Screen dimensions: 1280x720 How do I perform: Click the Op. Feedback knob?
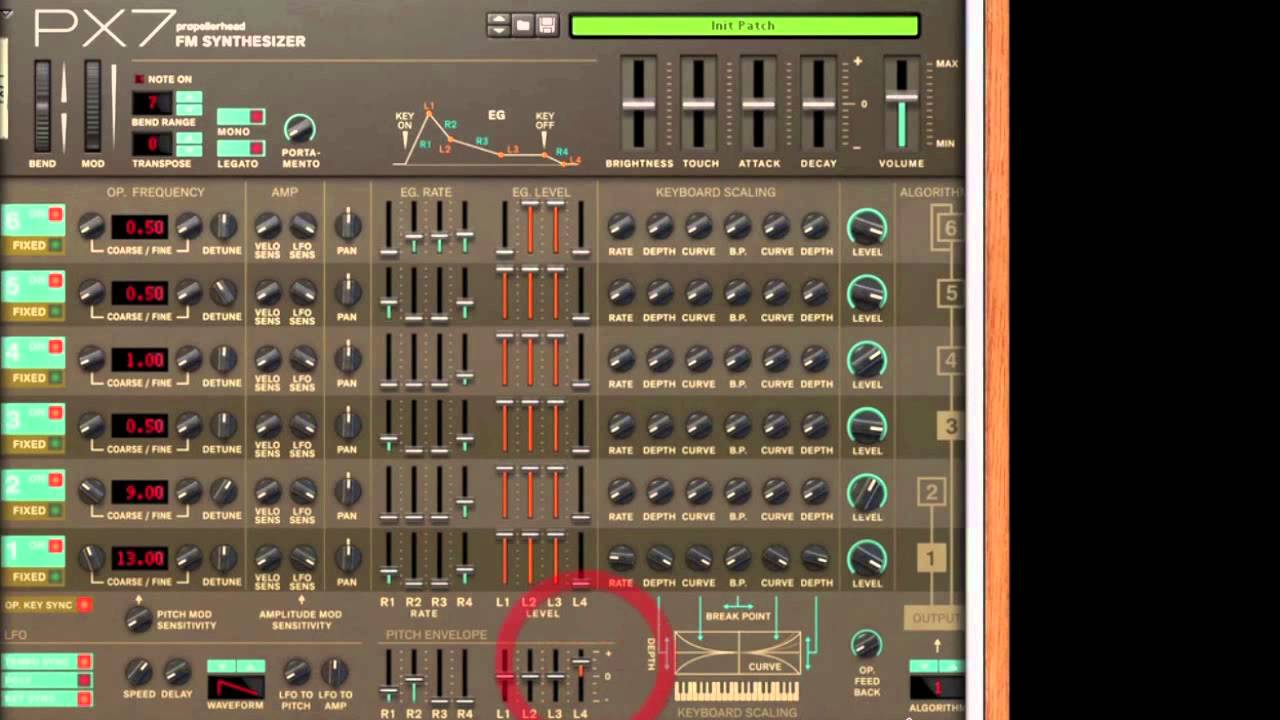(866, 644)
